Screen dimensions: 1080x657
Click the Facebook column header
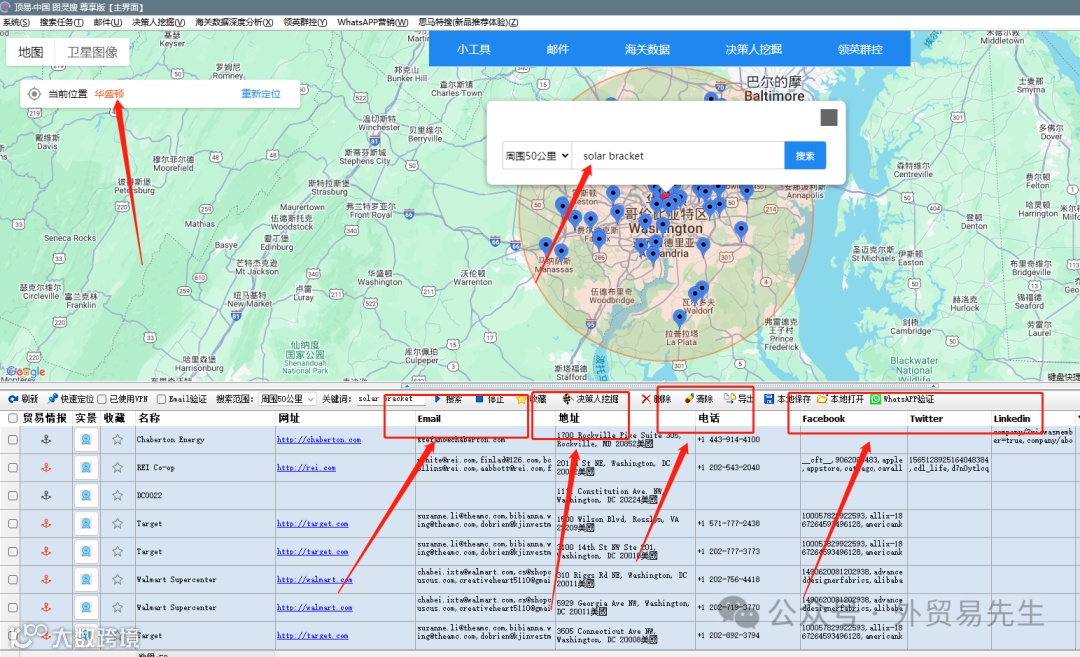coord(823,419)
